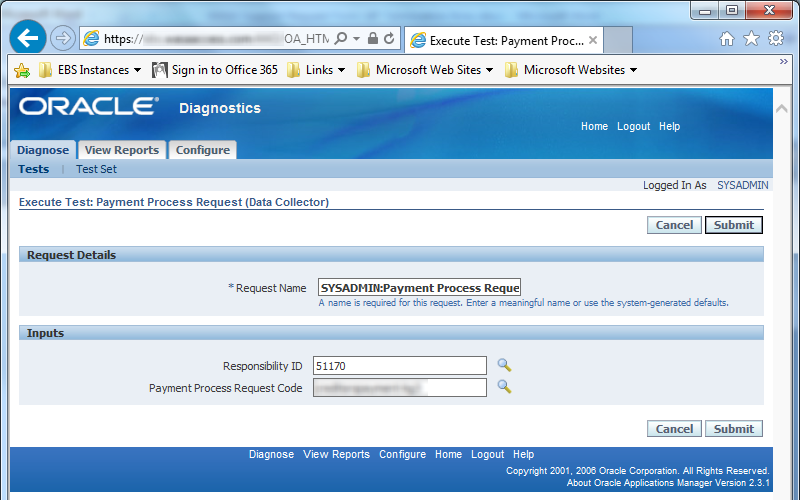
Task: Add to favorites bar star icon
Action: (22, 70)
